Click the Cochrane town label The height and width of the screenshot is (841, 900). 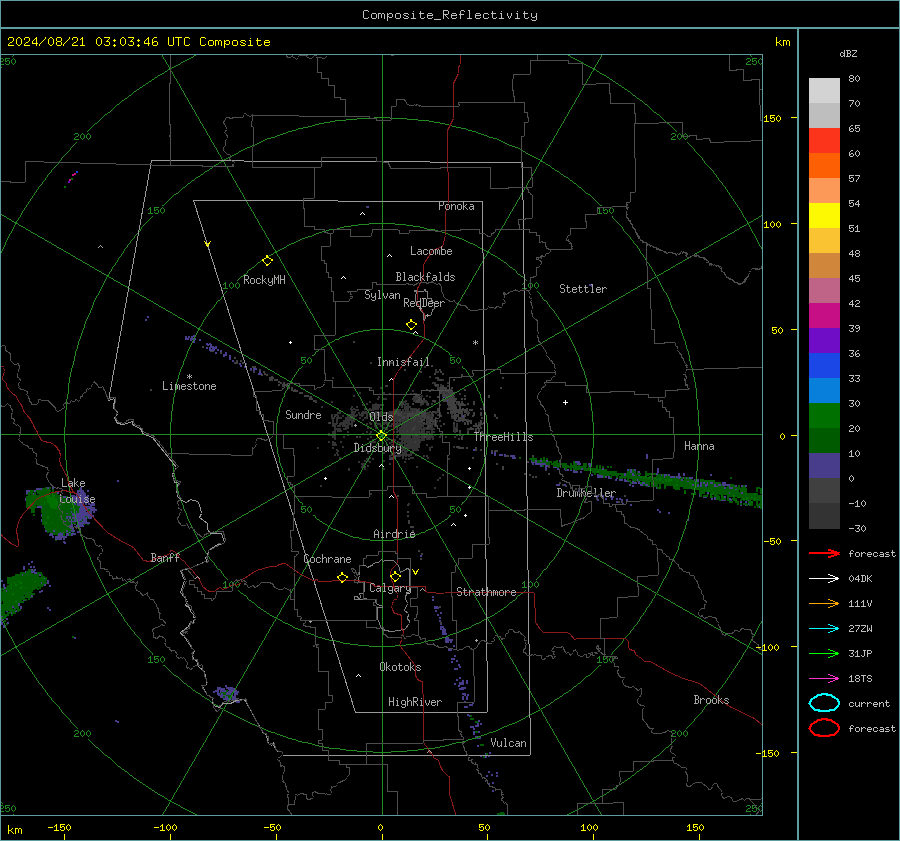click(x=327, y=559)
